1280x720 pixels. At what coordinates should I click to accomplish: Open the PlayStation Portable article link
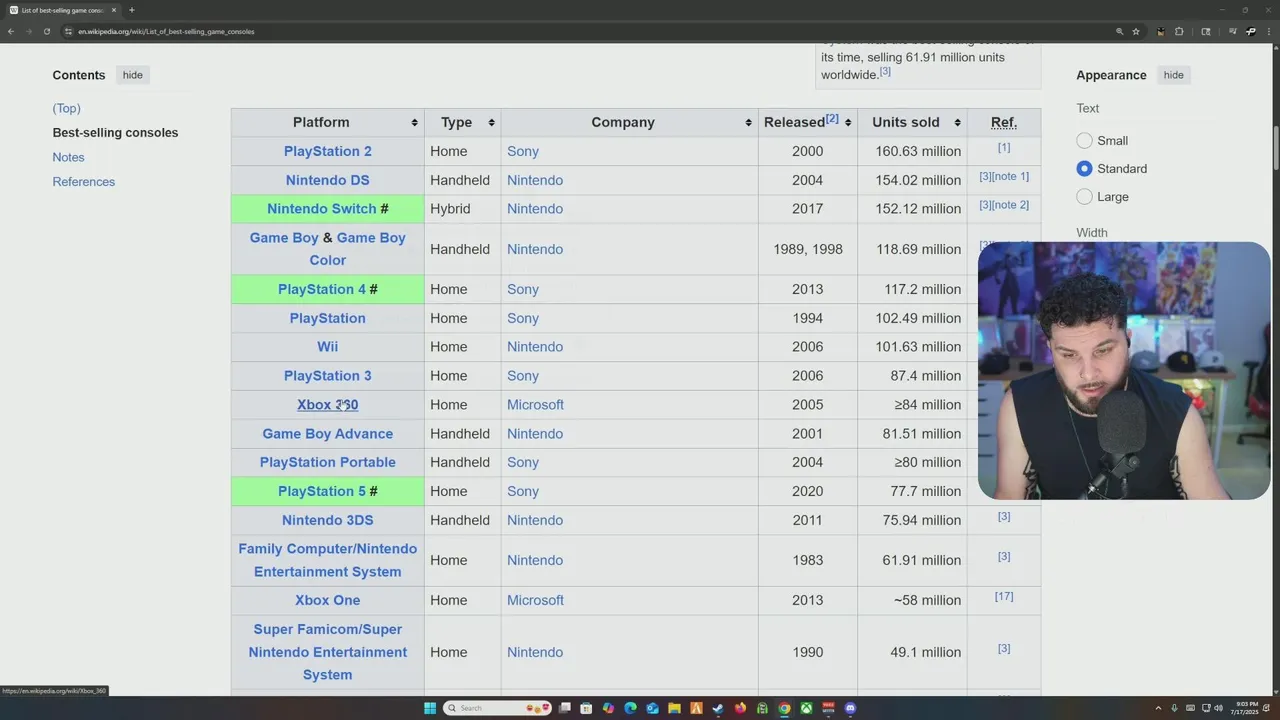pos(328,462)
